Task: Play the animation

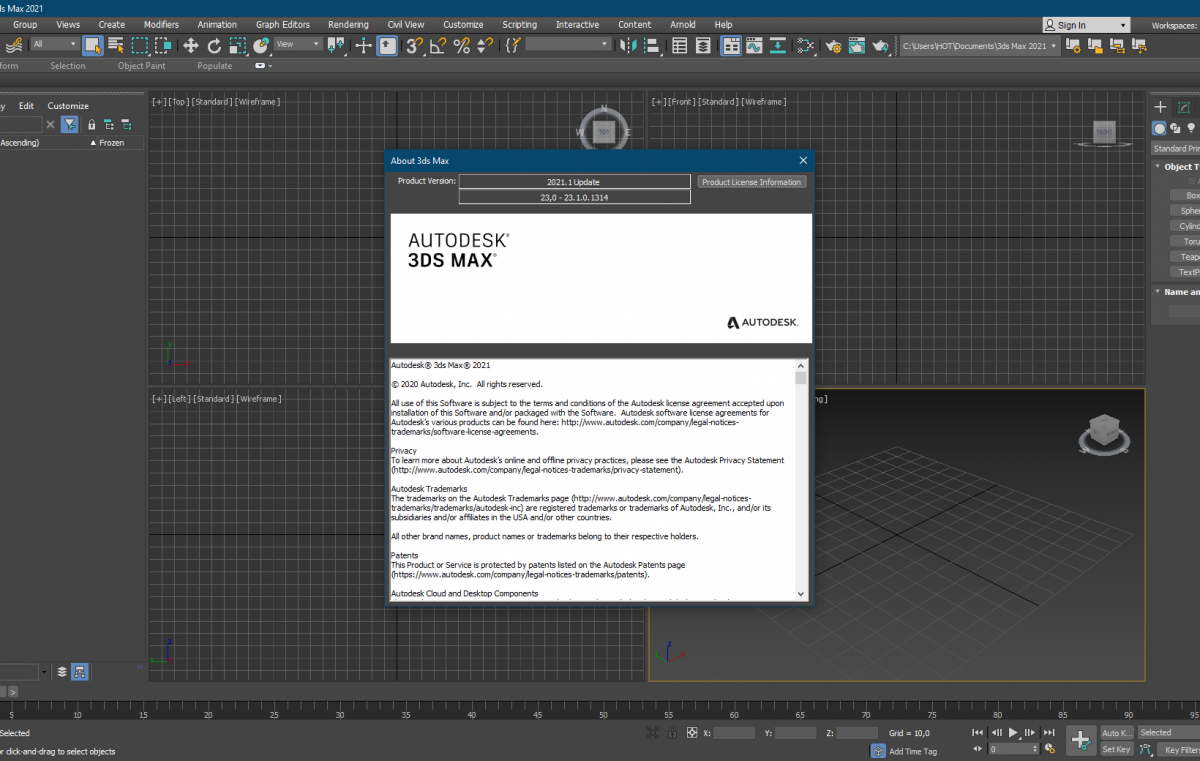Action: (1013, 733)
